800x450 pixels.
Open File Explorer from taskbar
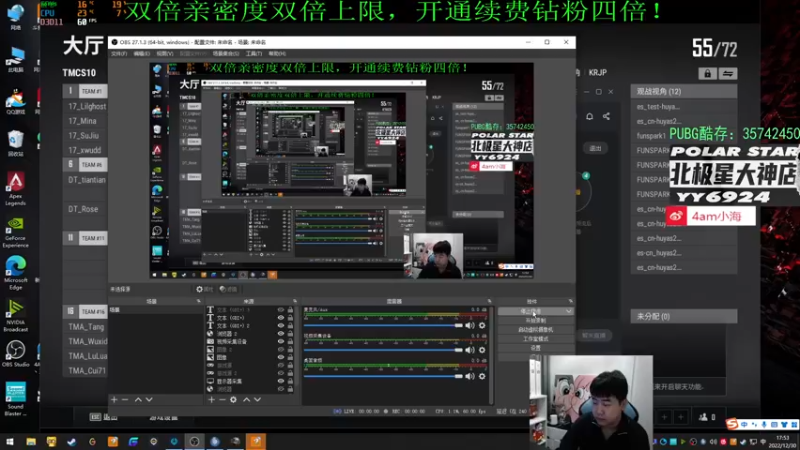pos(31,441)
